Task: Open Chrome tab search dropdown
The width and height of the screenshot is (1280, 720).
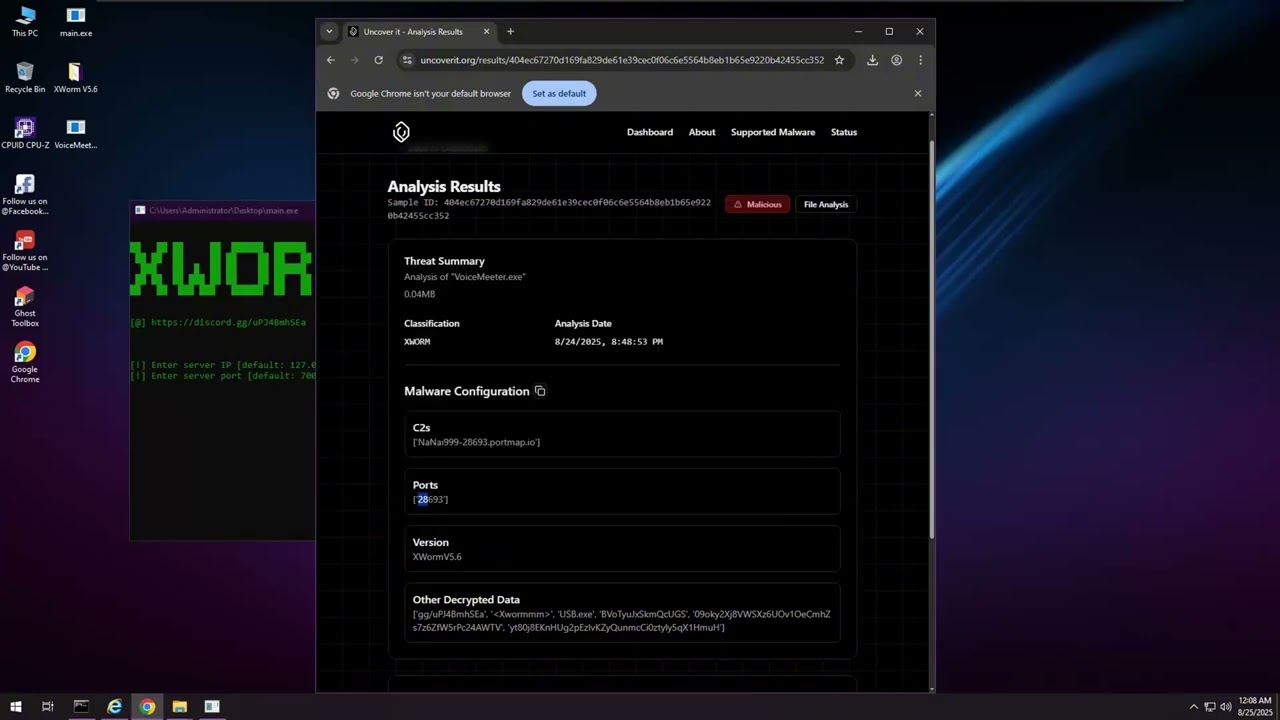Action: tap(329, 32)
